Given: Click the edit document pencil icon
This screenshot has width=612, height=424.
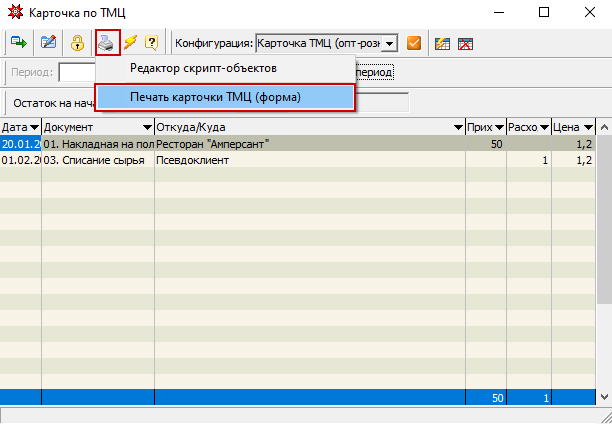Looking at the screenshot, I should pos(48,43).
